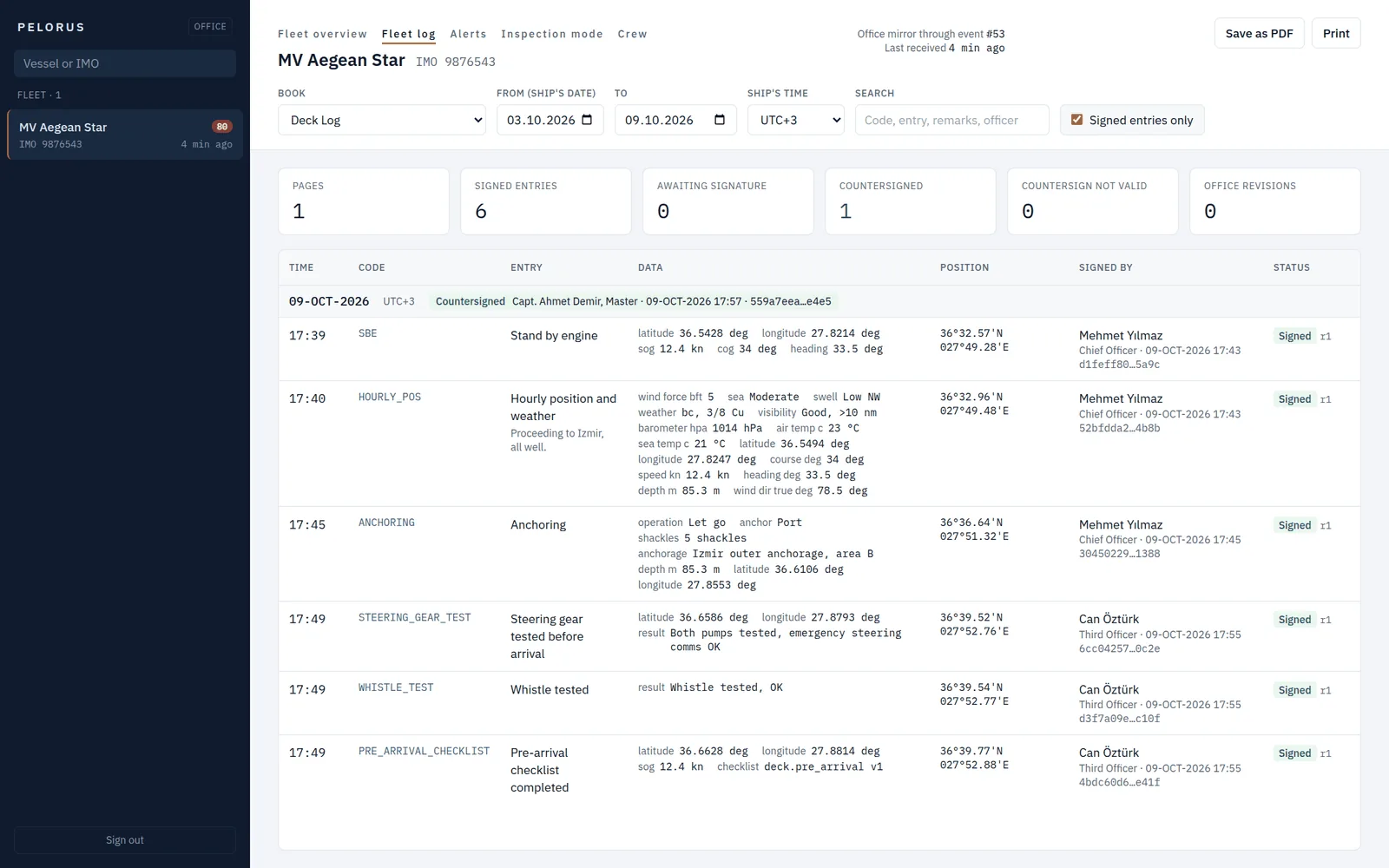Image resolution: width=1389 pixels, height=868 pixels.
Task: Open the Ship's time UTC+3 dropdown
Action: [796, 120]
